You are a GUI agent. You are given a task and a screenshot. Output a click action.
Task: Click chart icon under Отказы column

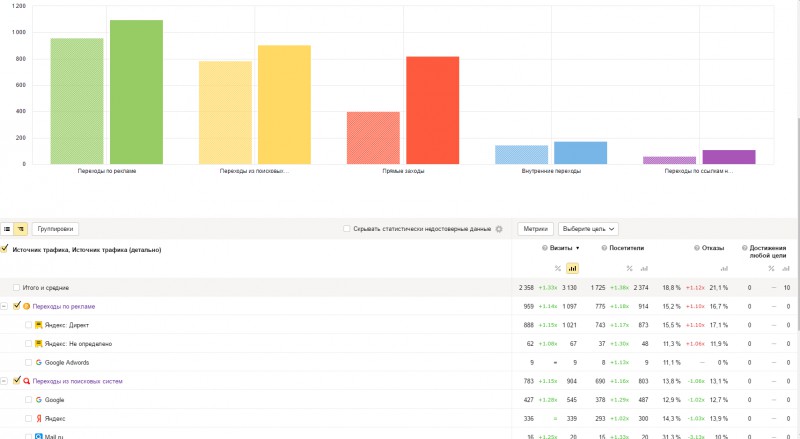[x=724, y=269]
